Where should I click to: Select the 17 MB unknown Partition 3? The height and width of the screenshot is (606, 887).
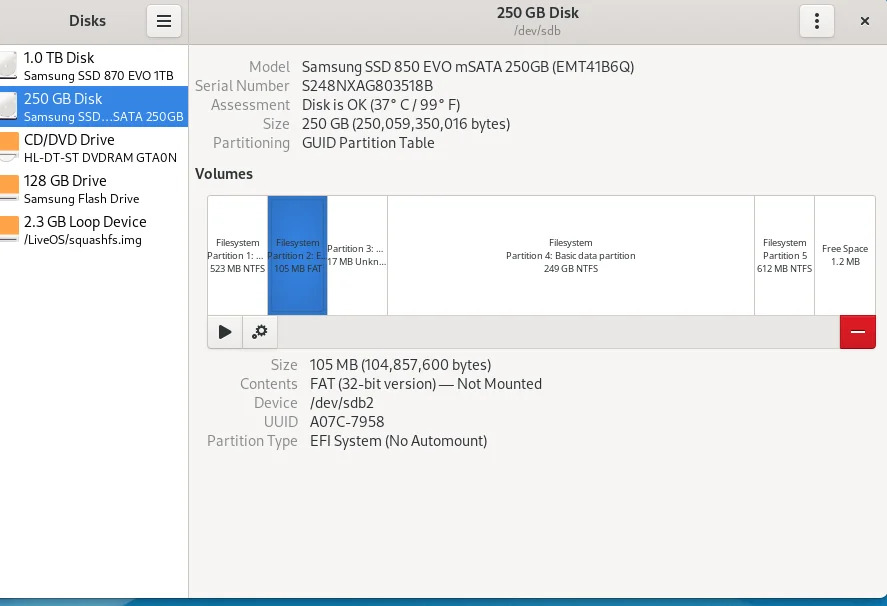pyautogui.click(x=355, y=255)
